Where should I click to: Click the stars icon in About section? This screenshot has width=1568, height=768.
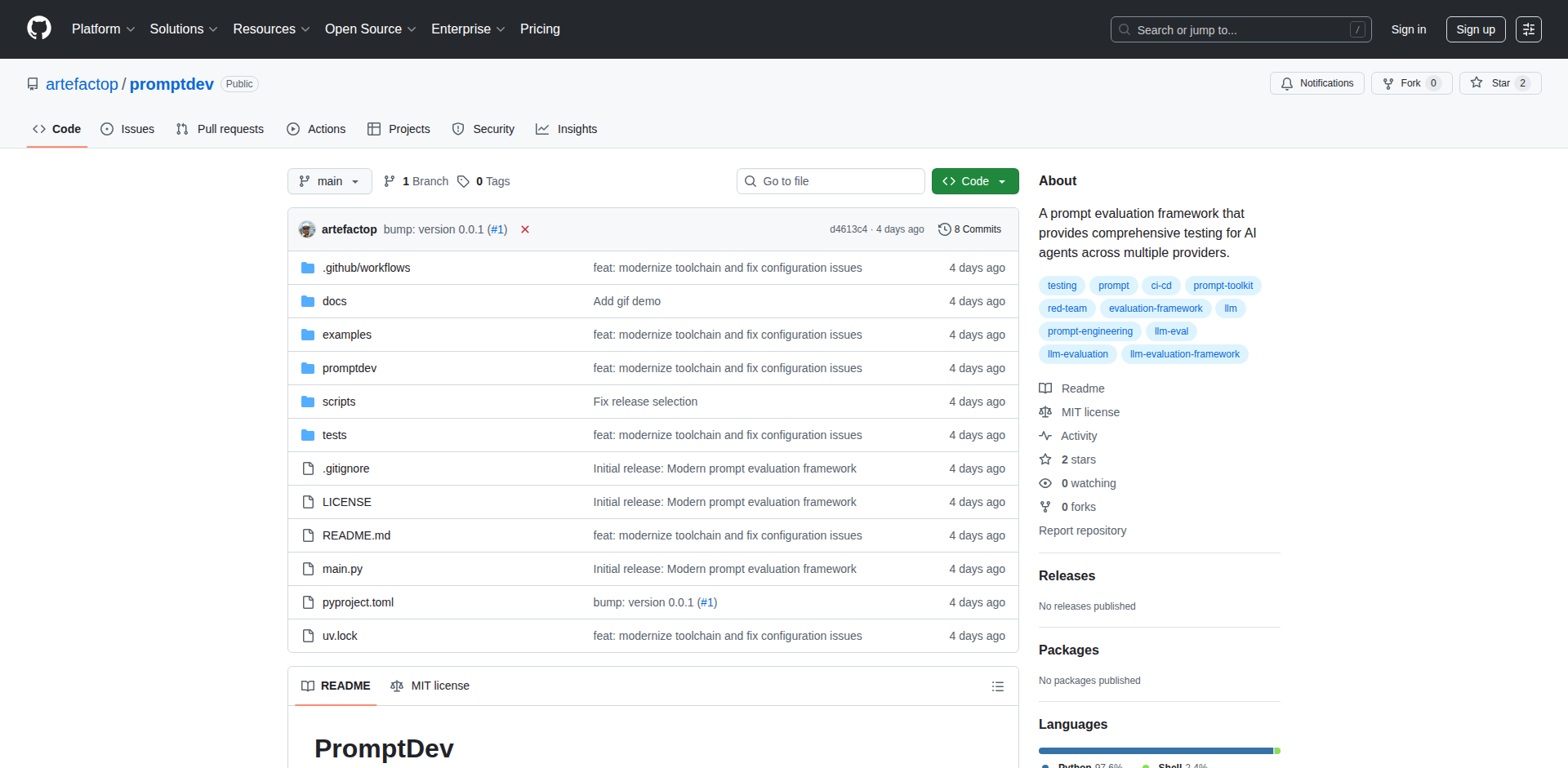pos(1045,459)
